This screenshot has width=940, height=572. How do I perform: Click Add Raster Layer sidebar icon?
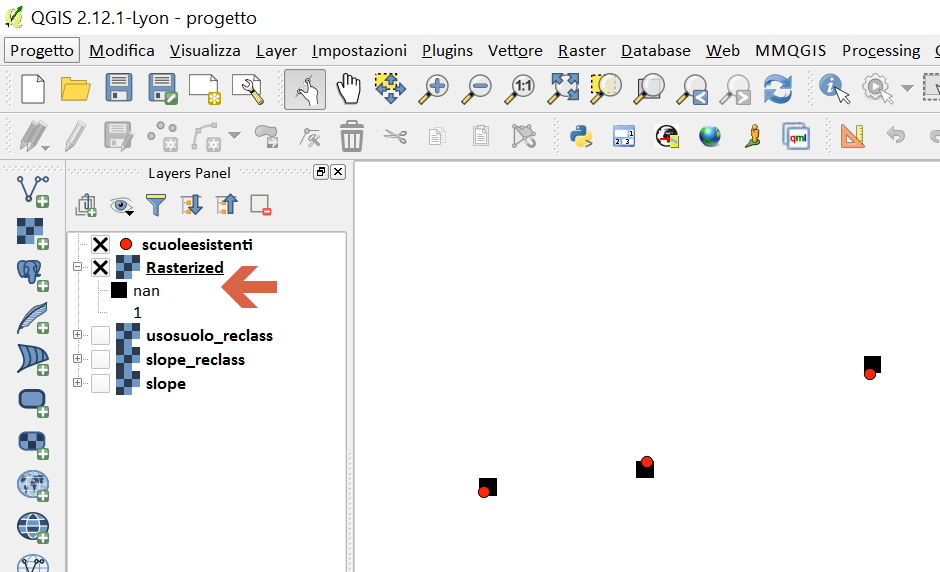pyautogui.click(x=33, y=232)
